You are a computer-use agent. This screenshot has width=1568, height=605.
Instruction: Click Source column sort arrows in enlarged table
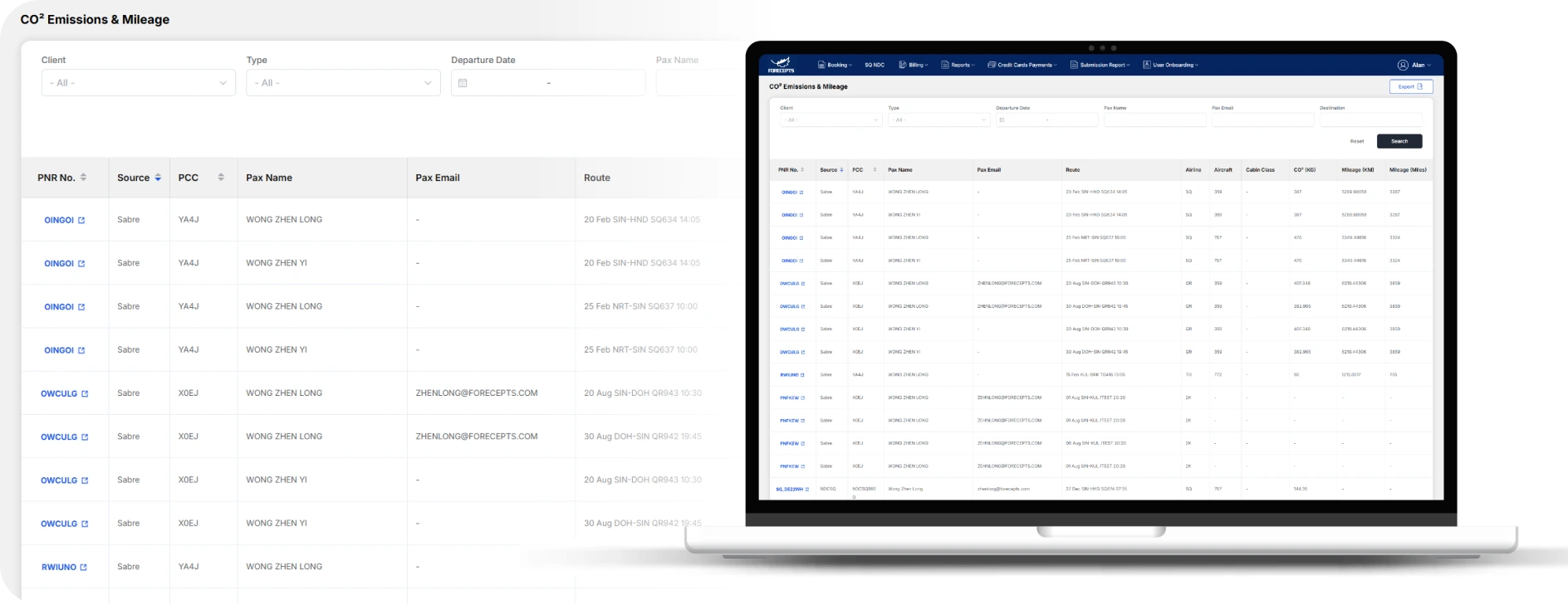pyautogui.click(x=158, y=178)
